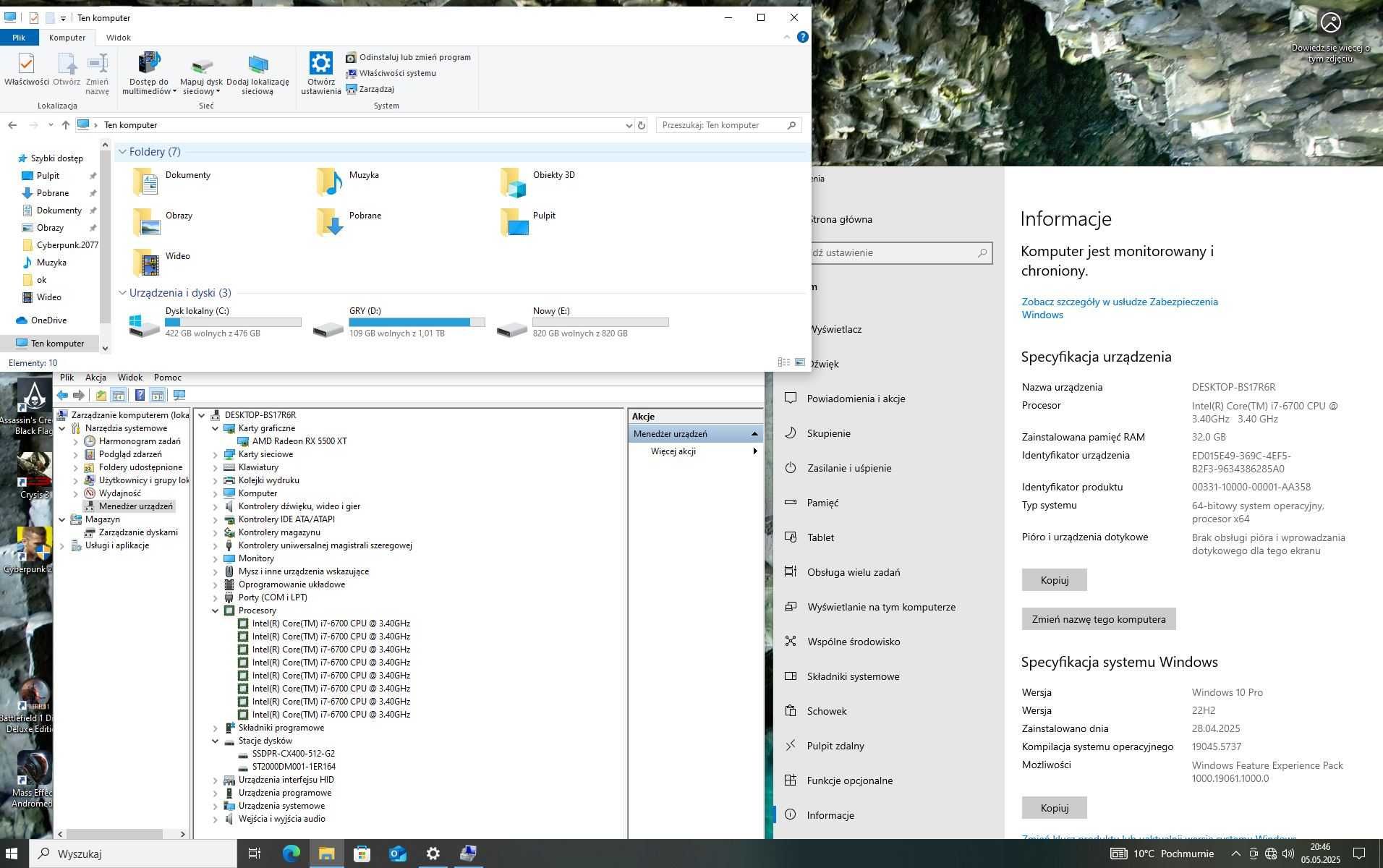
Task: Go up one folder level arrow
Action: coord(66,125)
